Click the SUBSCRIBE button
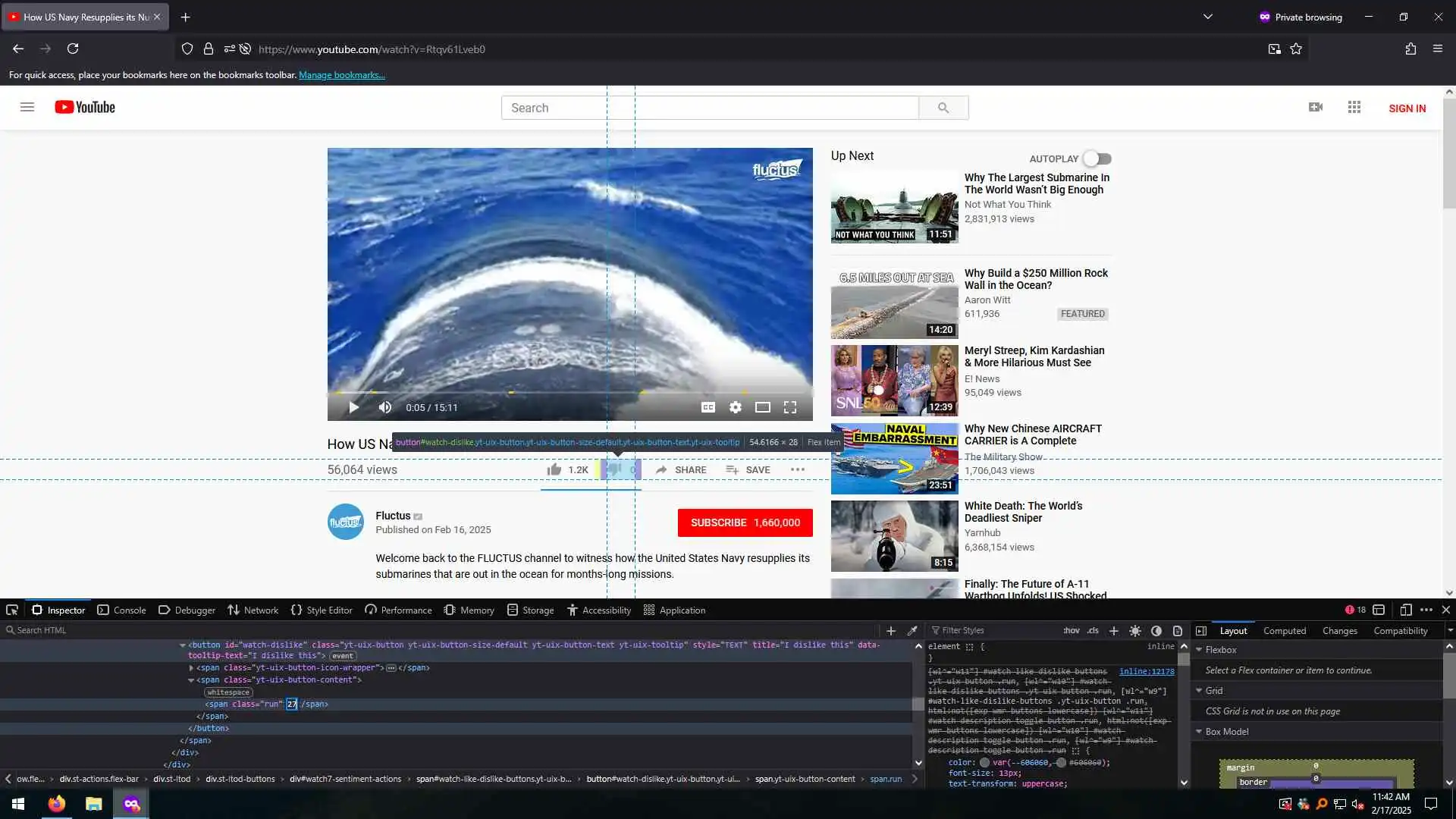 [x=745, y=522]
